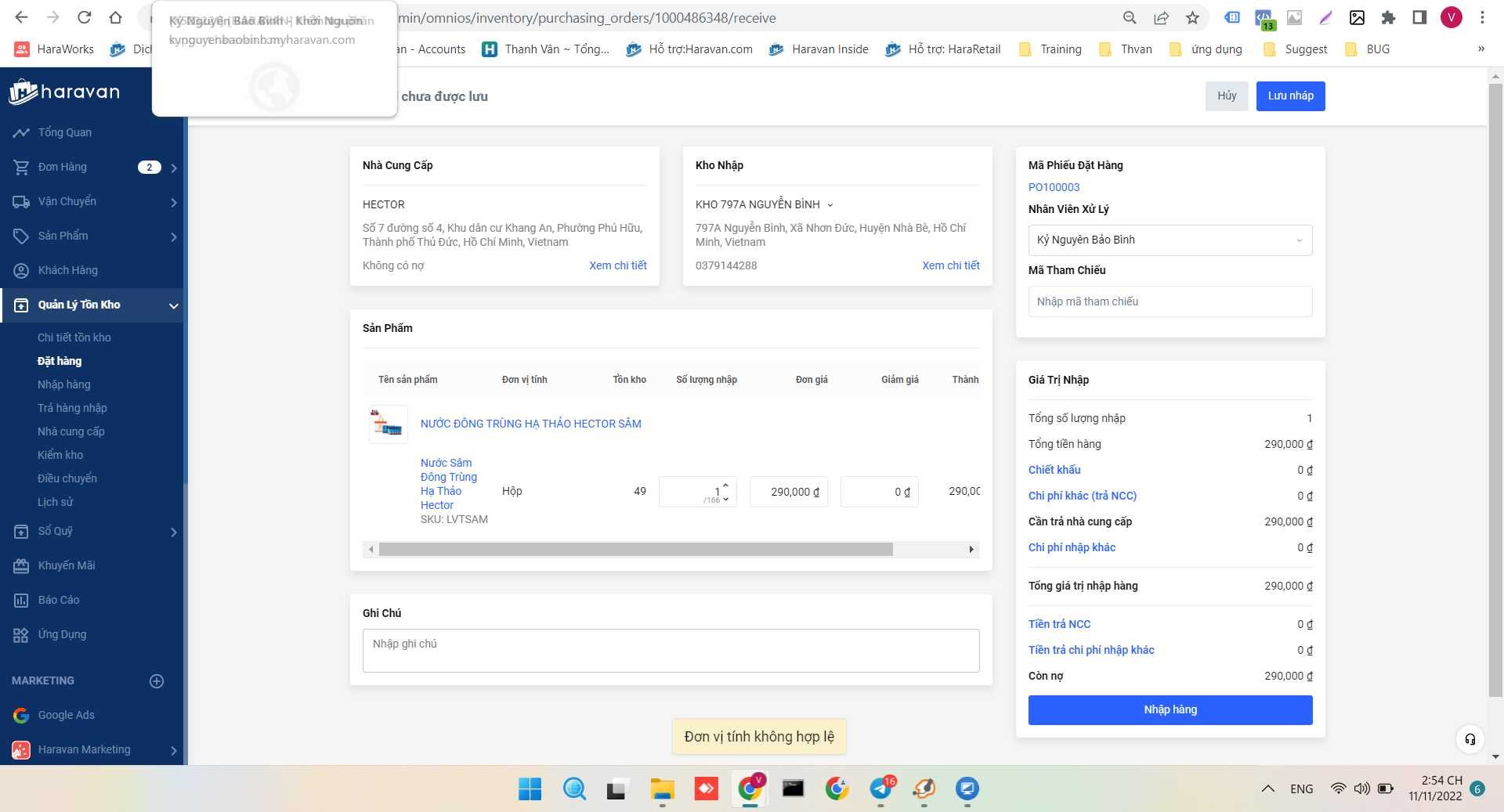
Task: Open Google Ads from sidebar
Action: coord(66,715)
